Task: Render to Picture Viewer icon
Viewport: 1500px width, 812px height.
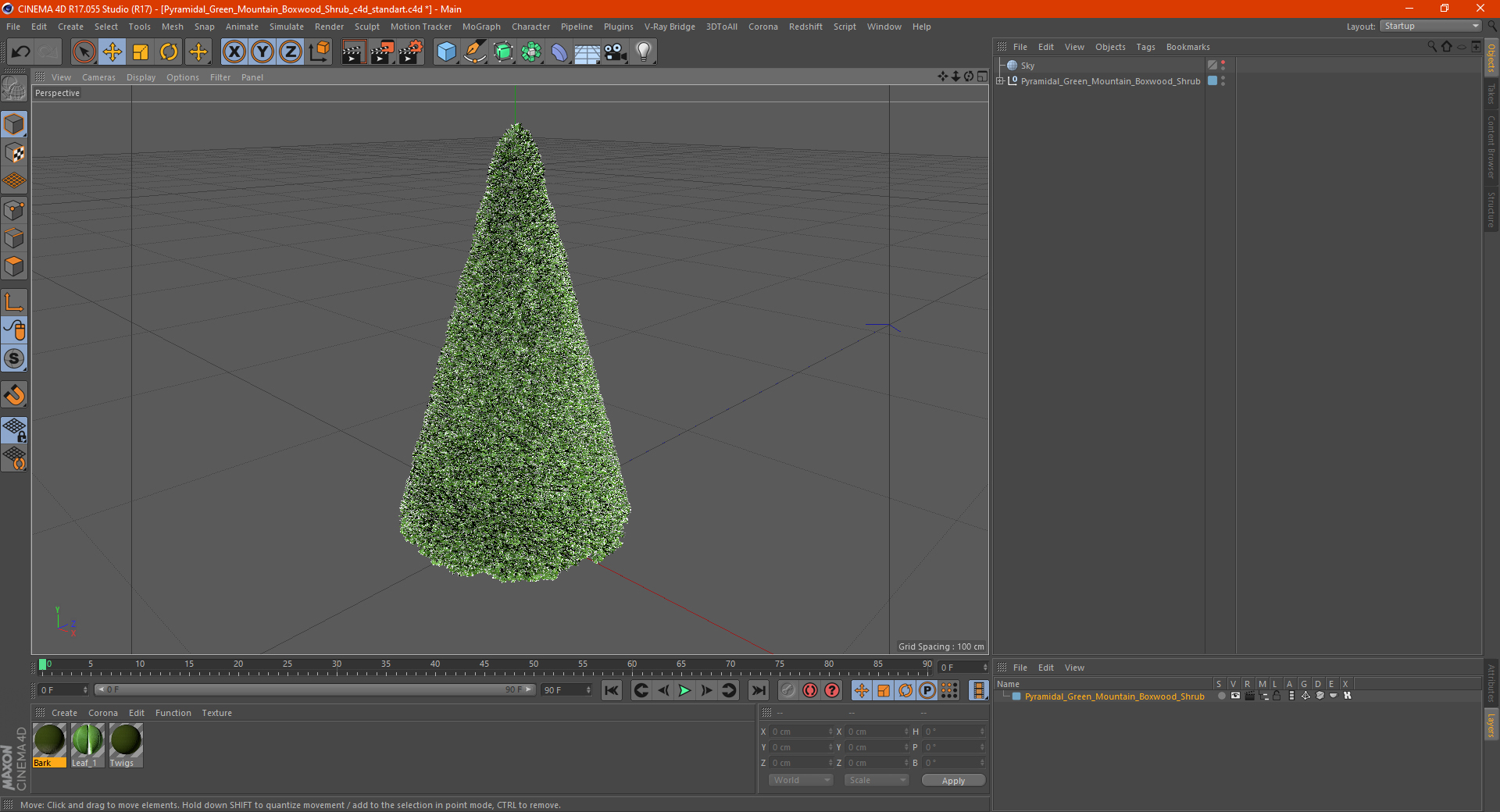Action: 382,52
